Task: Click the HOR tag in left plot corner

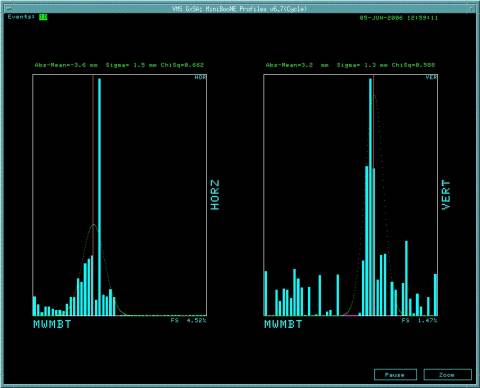Action: coord(200,77)
